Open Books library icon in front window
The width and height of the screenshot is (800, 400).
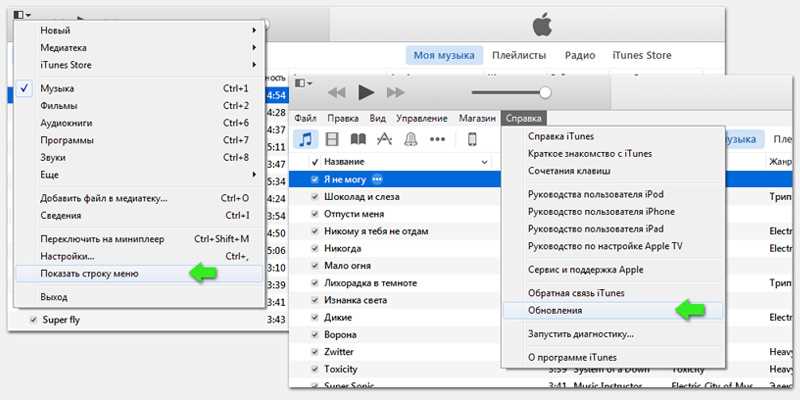click(x=358, y=139)
